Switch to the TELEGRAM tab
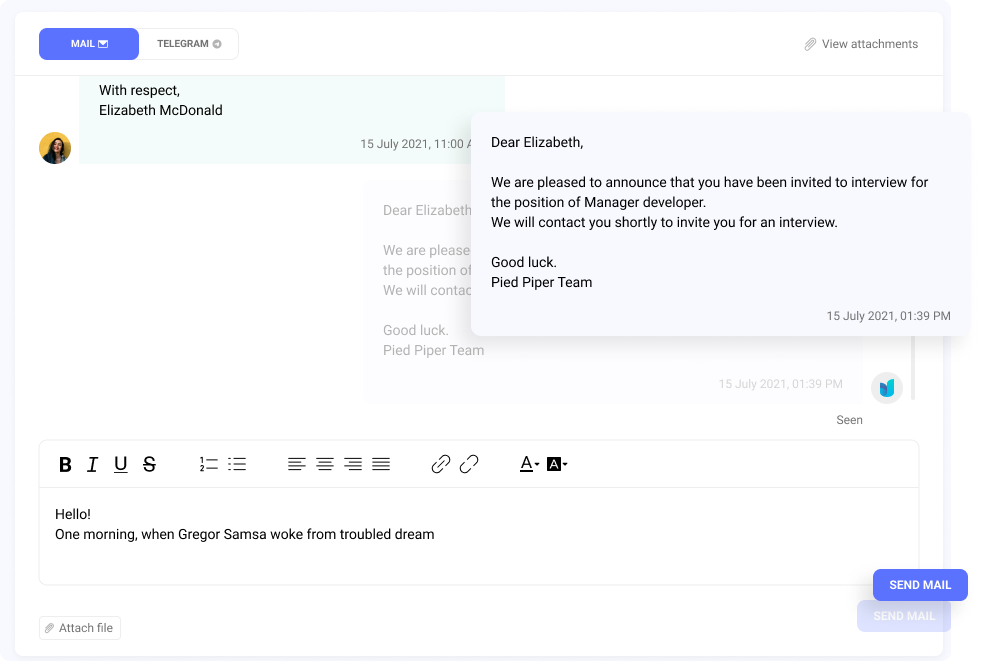Viewport: 981px width, 661px height. pyautogui.click(x=188, y=43)
